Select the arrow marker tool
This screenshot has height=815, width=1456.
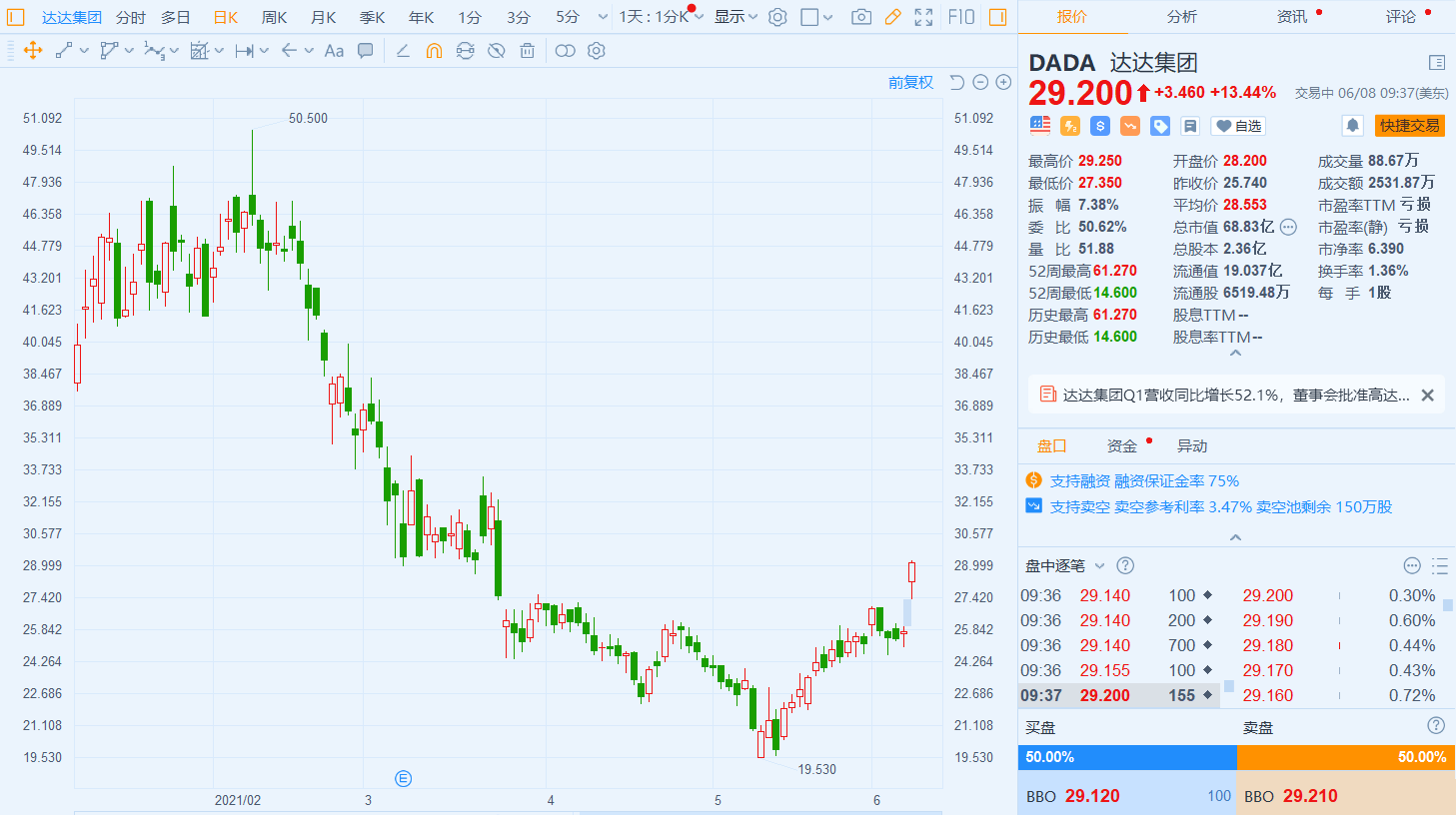(x=289, y=51)
